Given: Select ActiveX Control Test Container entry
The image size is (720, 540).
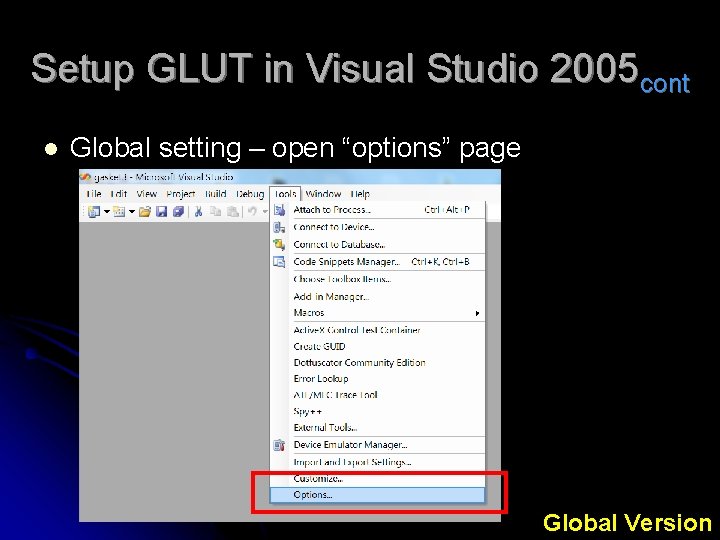Looking at the screenshot, I should pos(377,330).
